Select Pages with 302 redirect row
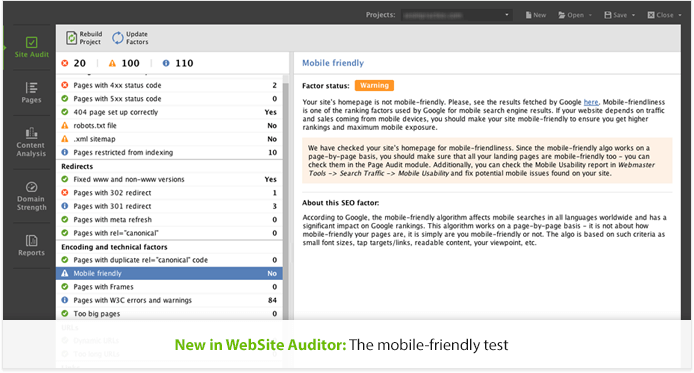 coord(170,193)
